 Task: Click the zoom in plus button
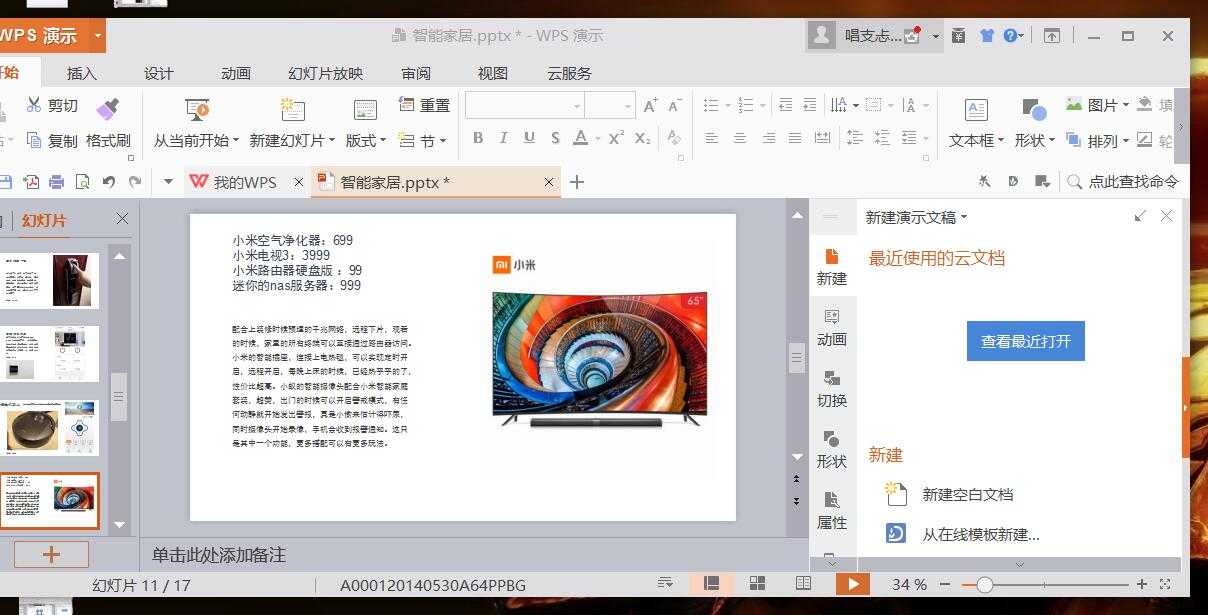(x=1141, y=584)
